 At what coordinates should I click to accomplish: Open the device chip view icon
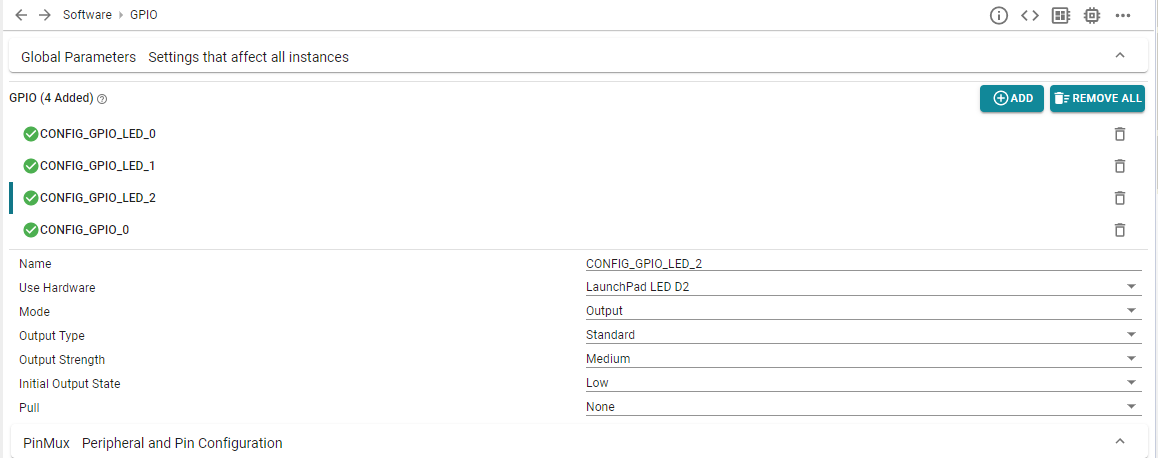(x=1092, y=16)
